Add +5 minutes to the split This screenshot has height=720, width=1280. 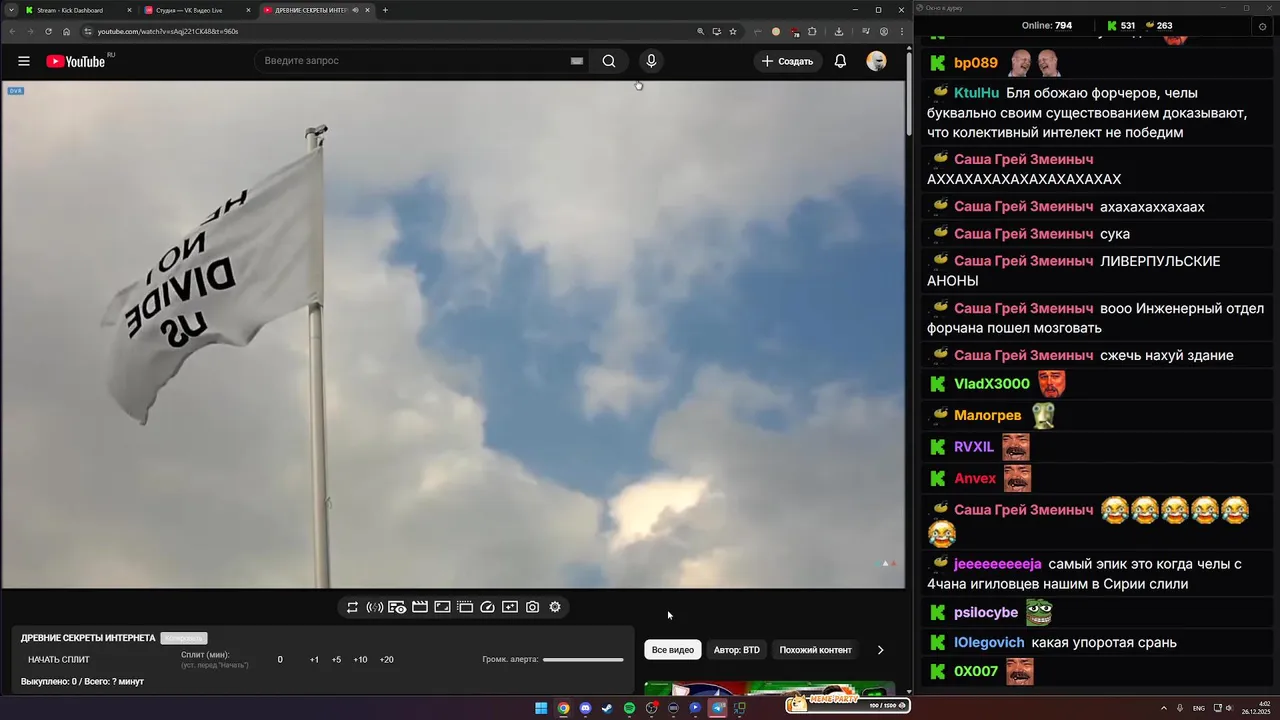tap(336, 660)
